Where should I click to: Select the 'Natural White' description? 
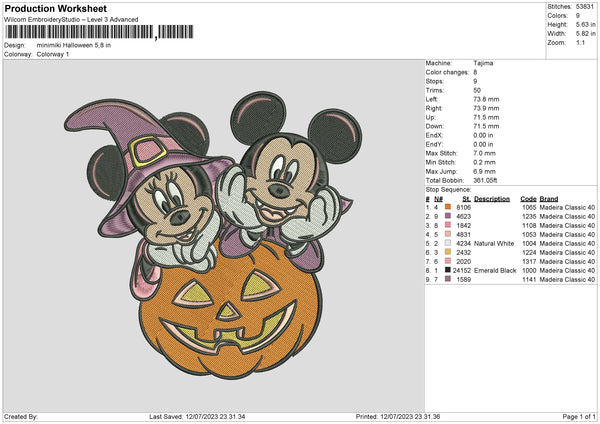(x=494, y=243)
